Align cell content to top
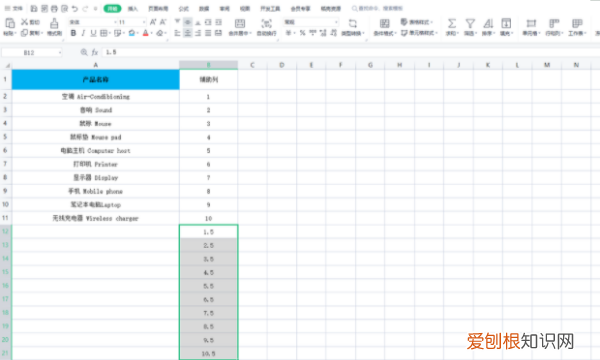 coord(177,22)
